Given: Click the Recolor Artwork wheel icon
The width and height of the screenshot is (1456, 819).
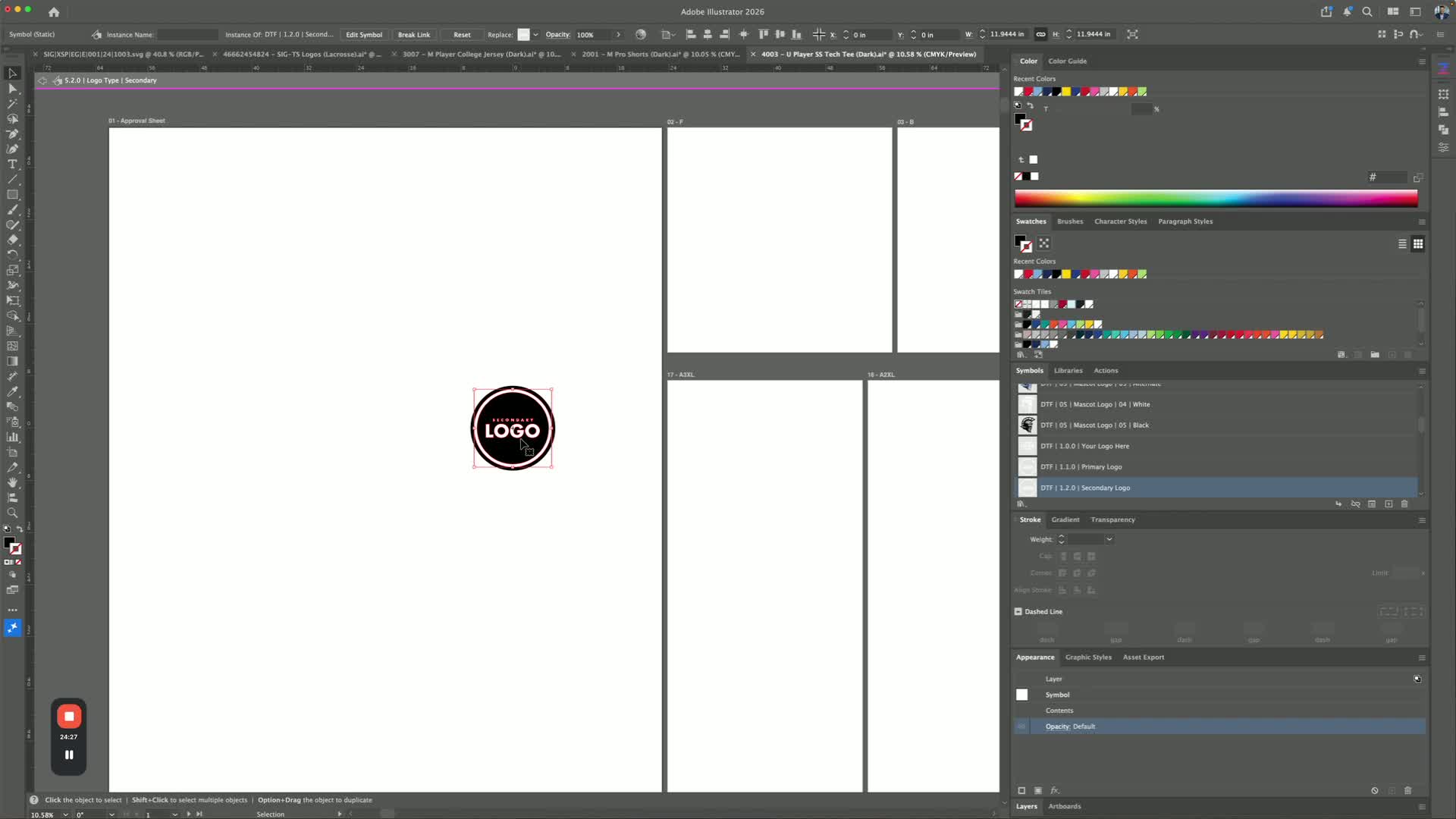Looking at the screenshot, I should tap(641, 35).
